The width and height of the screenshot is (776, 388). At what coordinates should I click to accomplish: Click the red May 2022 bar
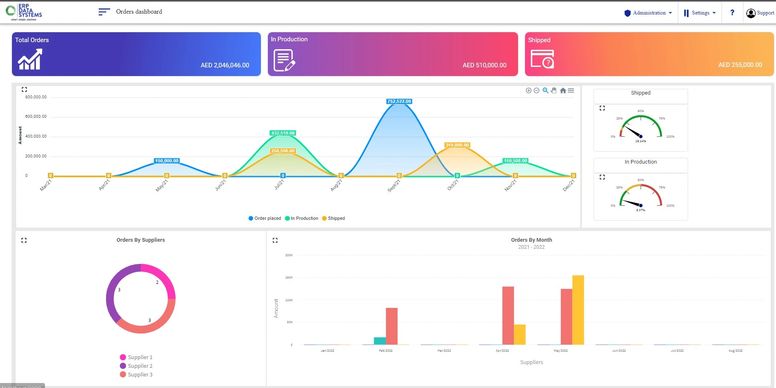(567, 317)
